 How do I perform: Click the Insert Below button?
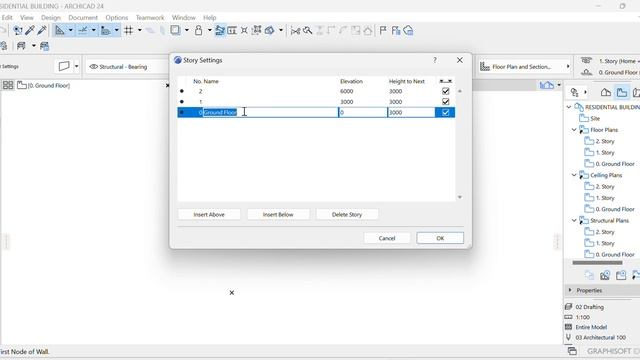[278, 214]
